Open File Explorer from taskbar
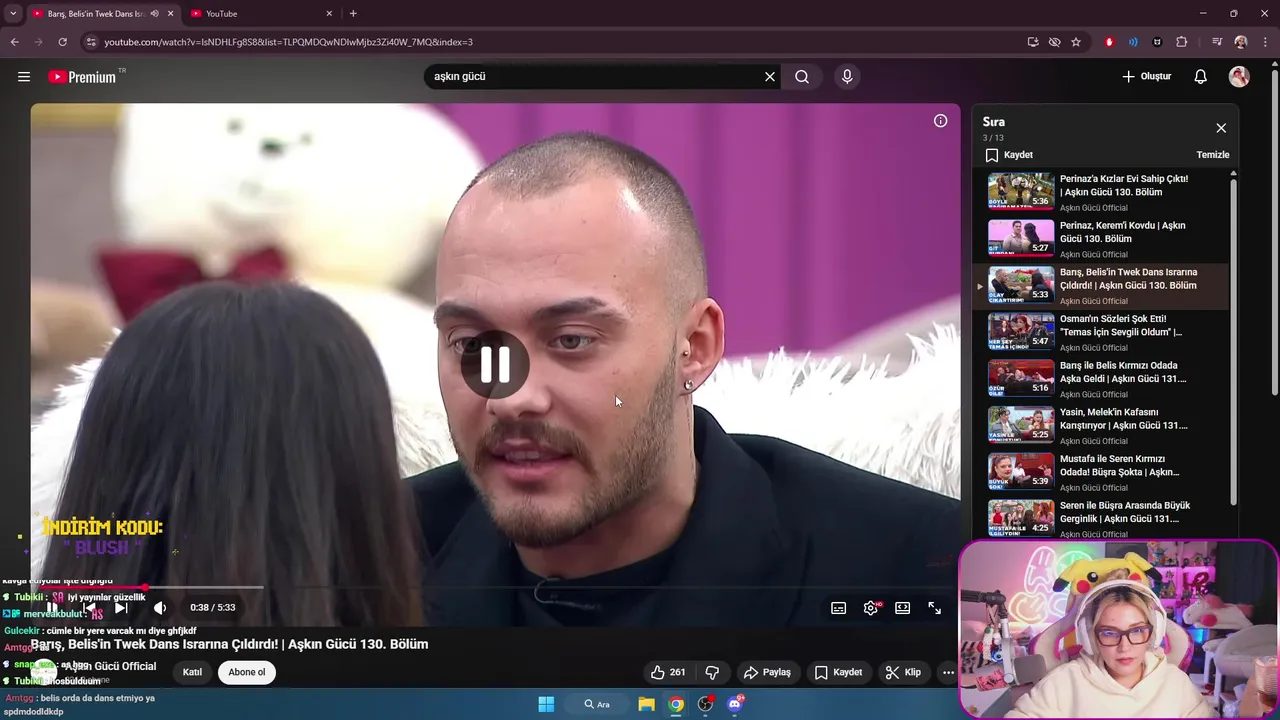 647,704
